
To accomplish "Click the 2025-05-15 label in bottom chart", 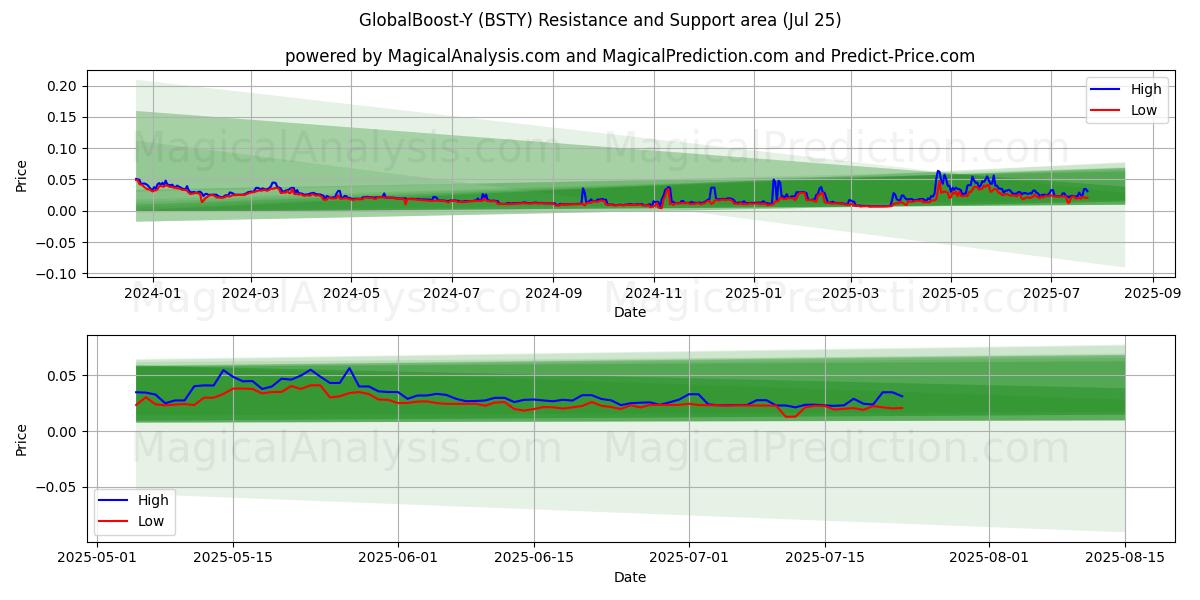I will (x=233, y=558).
